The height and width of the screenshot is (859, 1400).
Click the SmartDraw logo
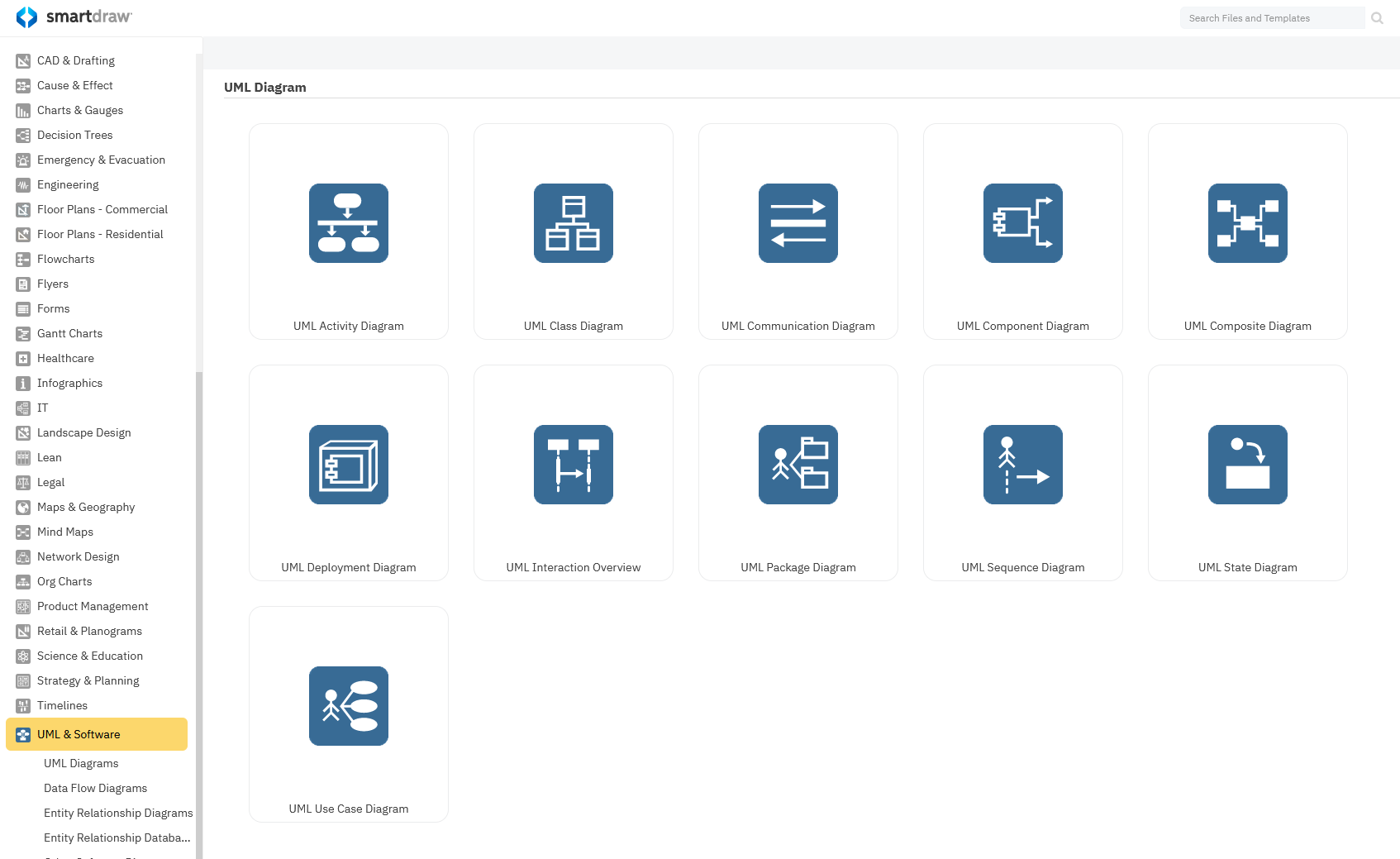point(74,17)
